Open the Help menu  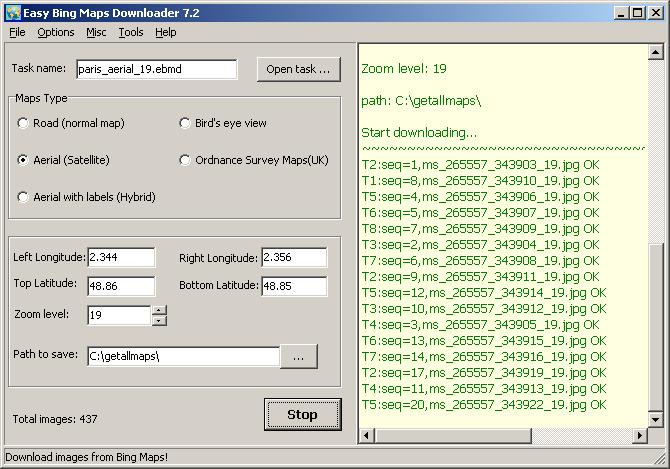click(165, 32)
